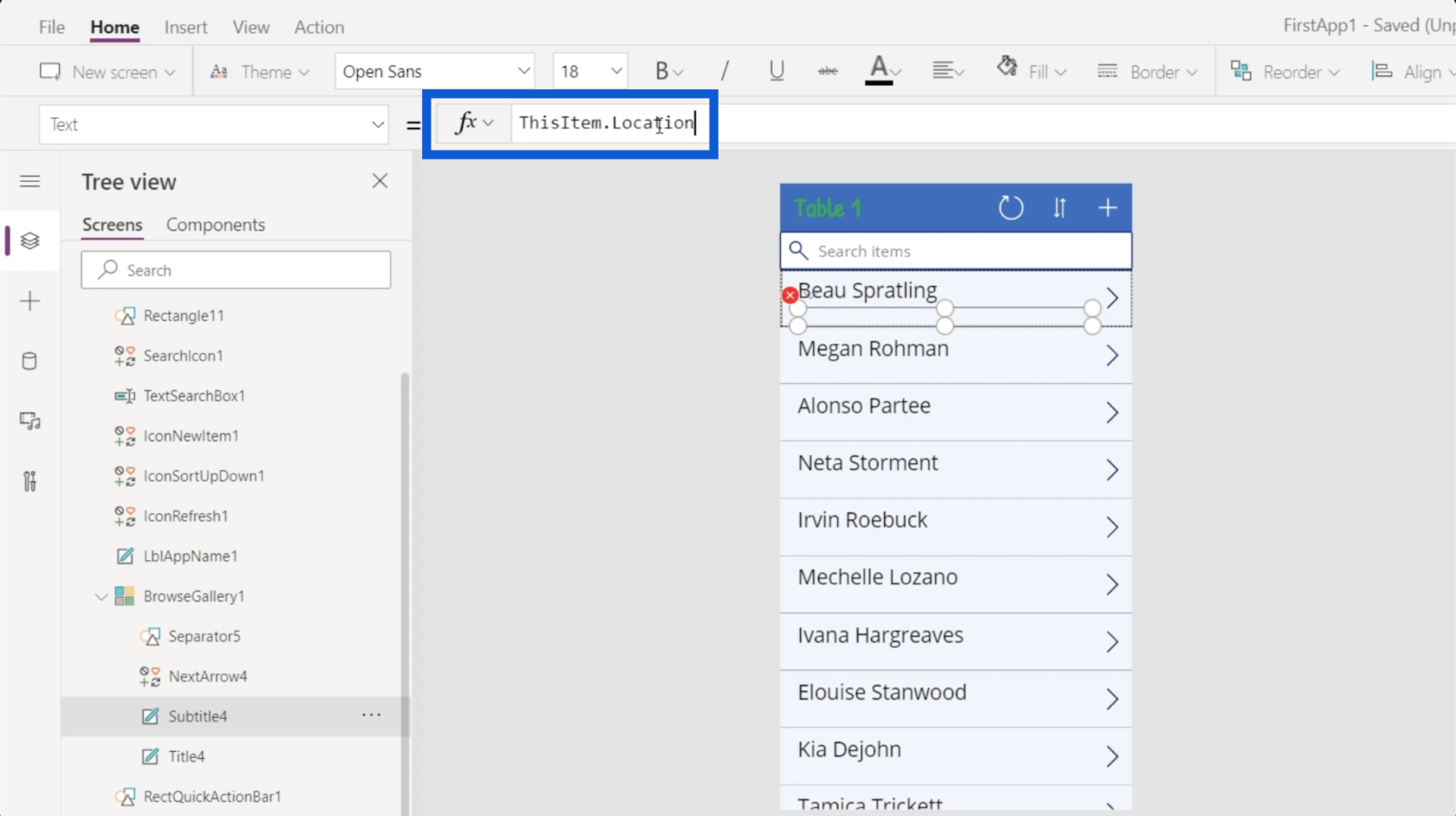Open the Fill color menu
Screen dimensions: 1456x816
(1030, 71)
